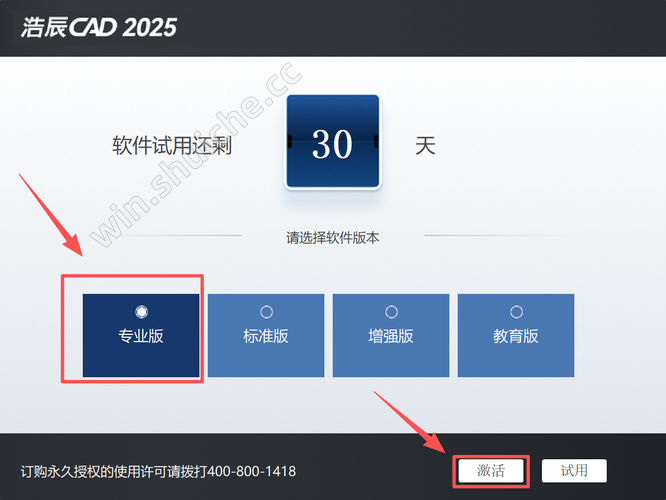Choose the 教育版 edition tile label

[x=516, y=336]
